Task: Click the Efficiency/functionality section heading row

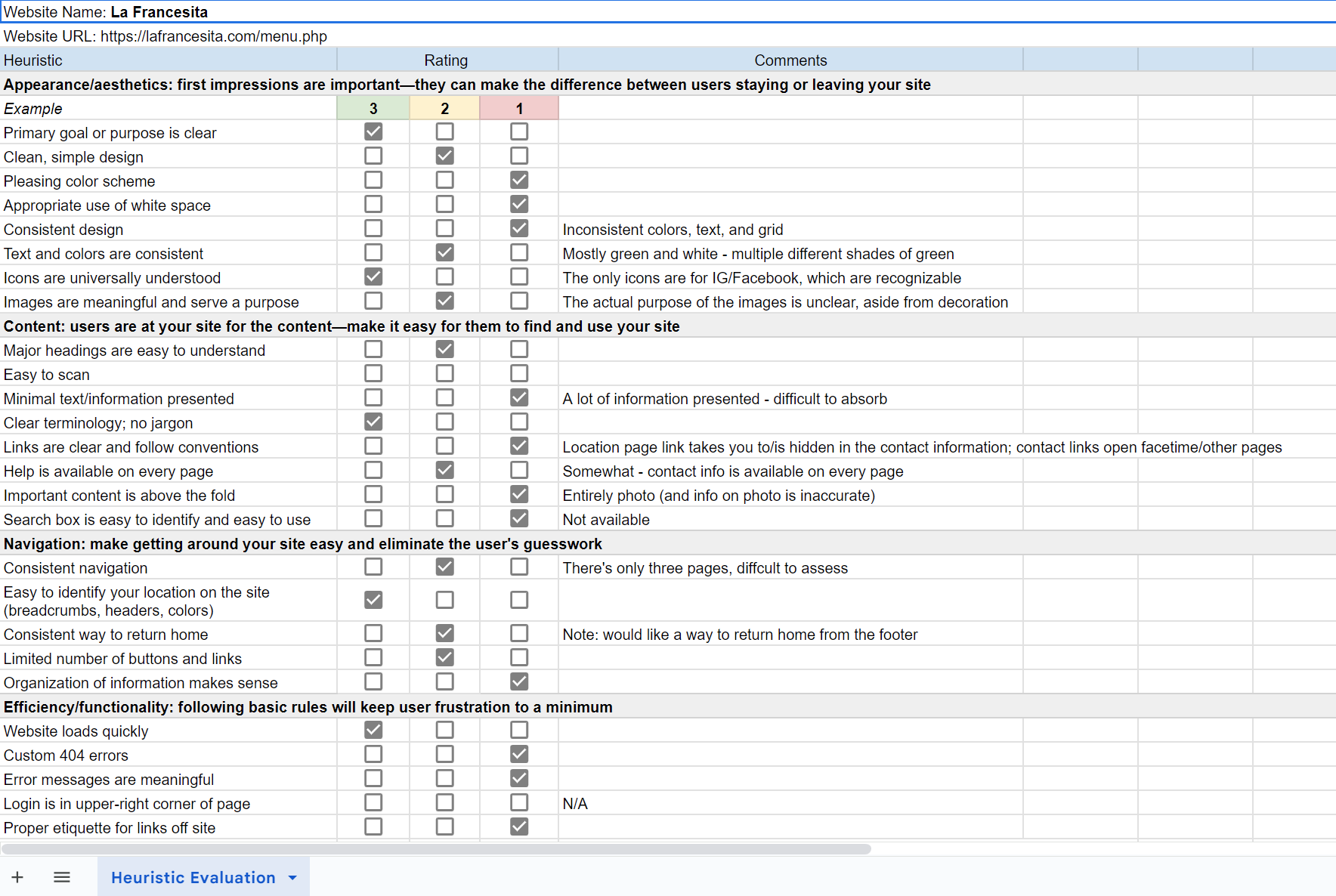Action: 668,706
